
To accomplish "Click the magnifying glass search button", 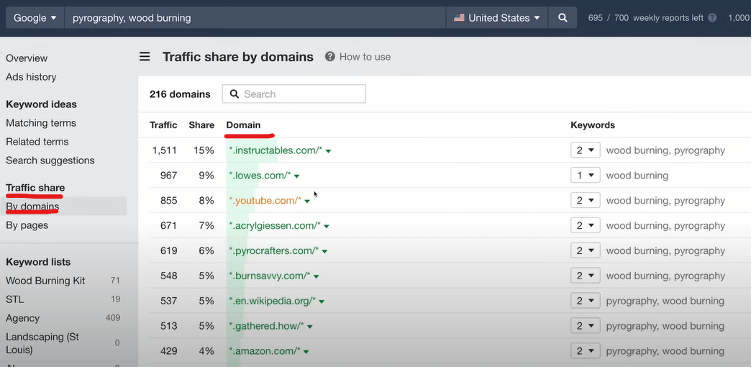I will click(563, 18).
